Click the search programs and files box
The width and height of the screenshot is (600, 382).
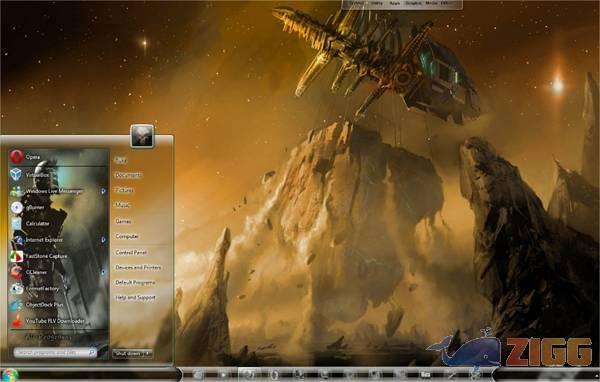pos(55,352)
